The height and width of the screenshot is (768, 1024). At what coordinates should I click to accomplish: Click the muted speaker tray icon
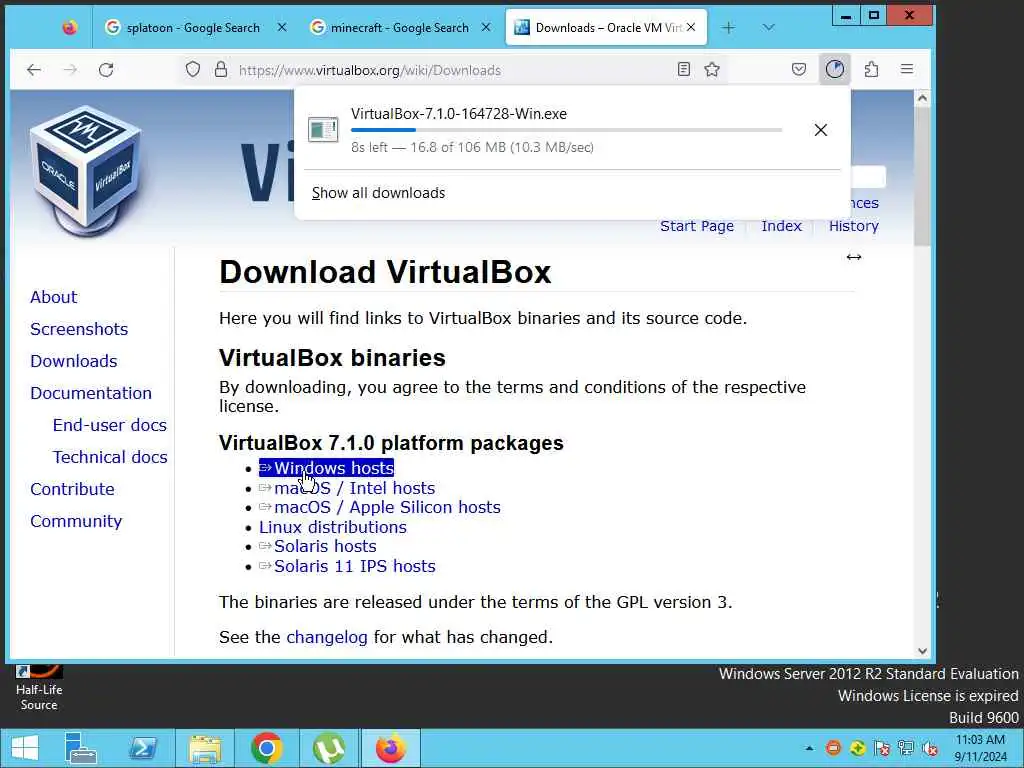[930, 748]
